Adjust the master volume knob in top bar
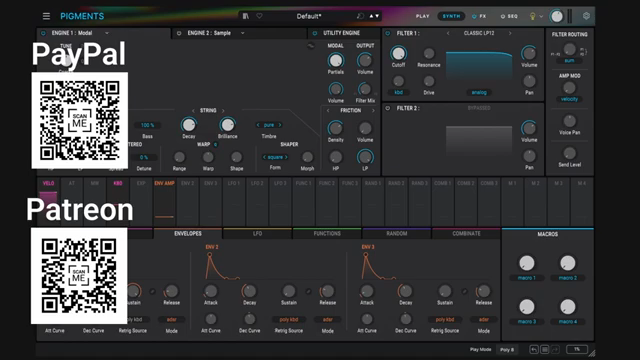Screen dimensions: 640x360 click(x=557, y=16)
